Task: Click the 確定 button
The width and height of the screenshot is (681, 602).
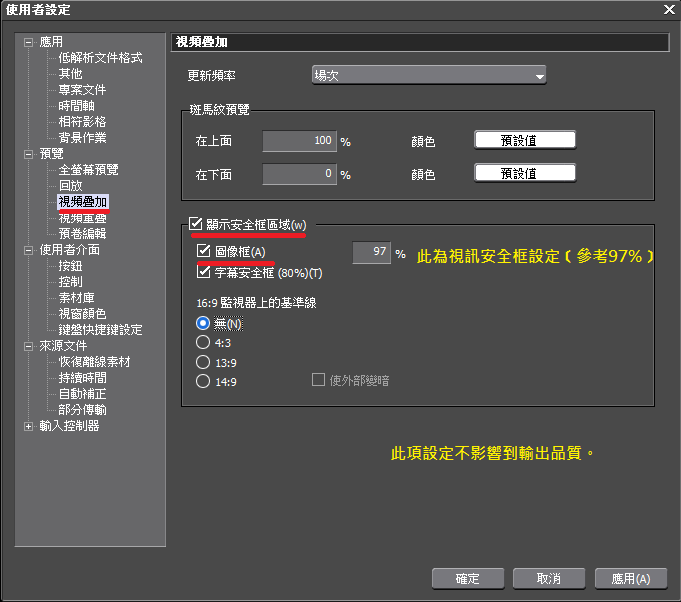Action: tap(467, 579)
